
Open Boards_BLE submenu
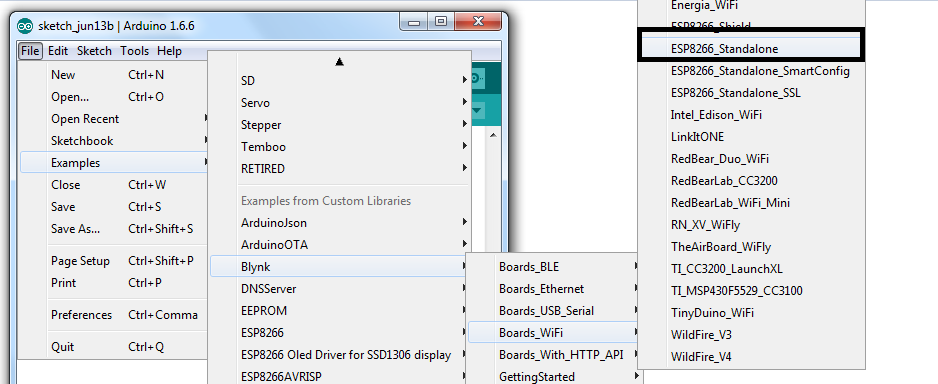554,267
